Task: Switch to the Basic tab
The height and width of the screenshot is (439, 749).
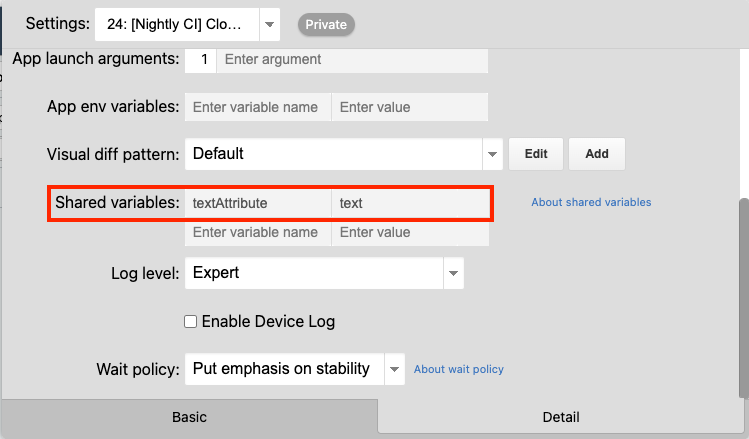Action: 189,417
